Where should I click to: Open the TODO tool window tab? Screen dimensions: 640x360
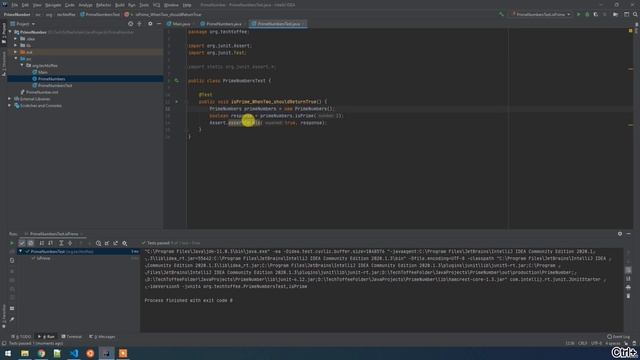[21, 337]
